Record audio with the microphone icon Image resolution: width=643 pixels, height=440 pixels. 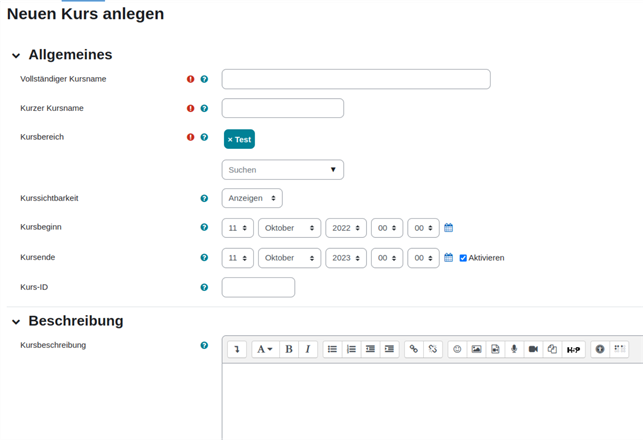(514, 349)
